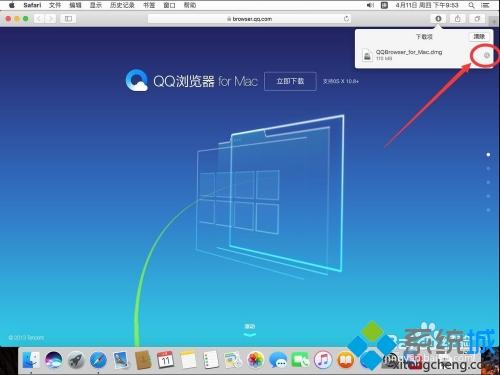
Task: Select the fourth page indicator dot
Action: coord(488,196)
